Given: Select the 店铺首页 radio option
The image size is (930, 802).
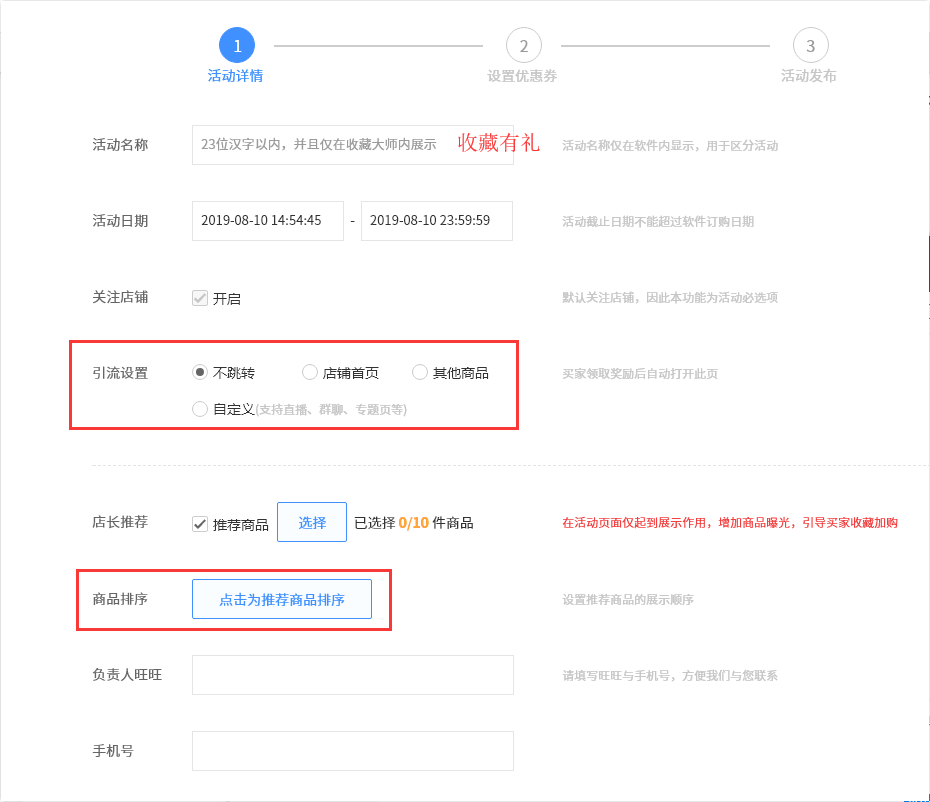Looking at the screenshot, I should click(x=310, y=373).
